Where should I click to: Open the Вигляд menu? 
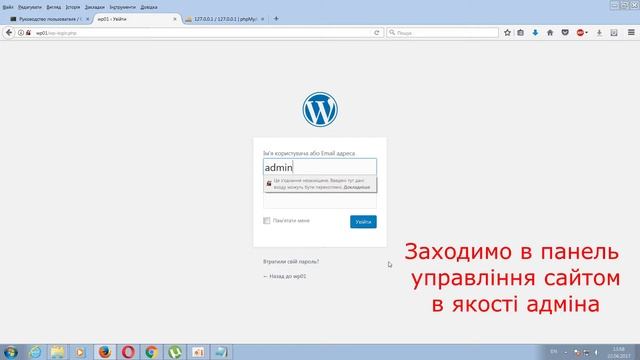click(53, 7)
